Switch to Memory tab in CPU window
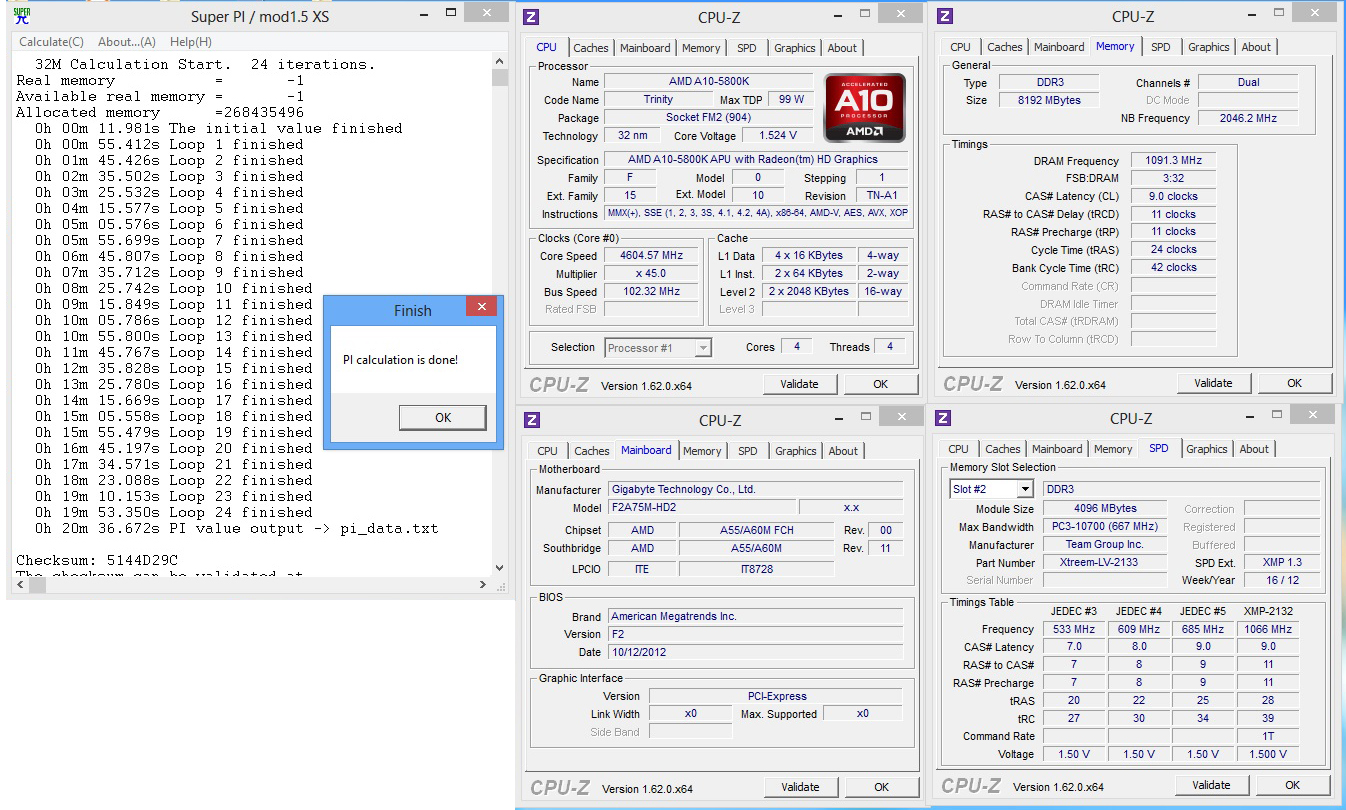This screenshot has height=810, width=1346. pyautogui.click(x=701, y=48)
